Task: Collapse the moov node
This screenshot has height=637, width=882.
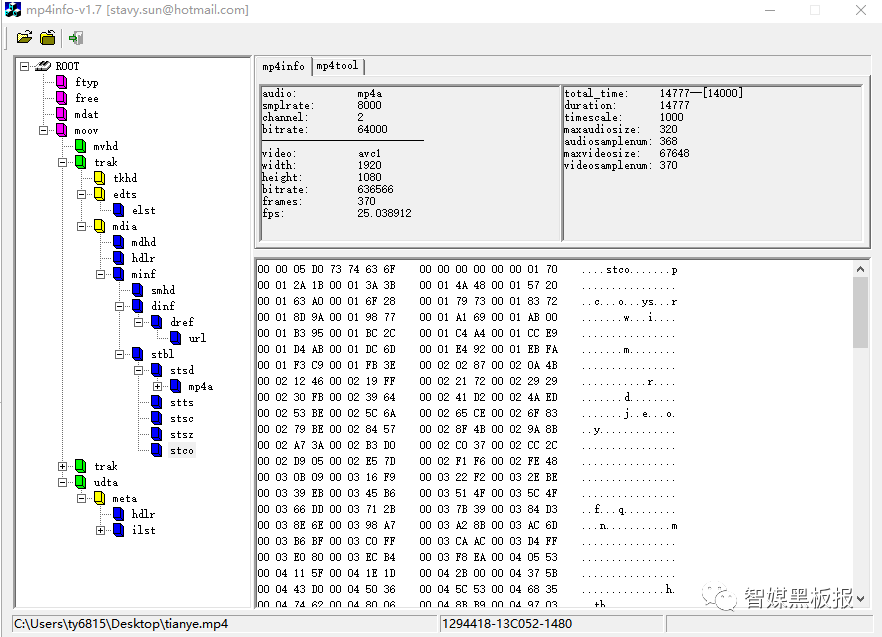Action: pyautogui.click(x=44, y=130)
